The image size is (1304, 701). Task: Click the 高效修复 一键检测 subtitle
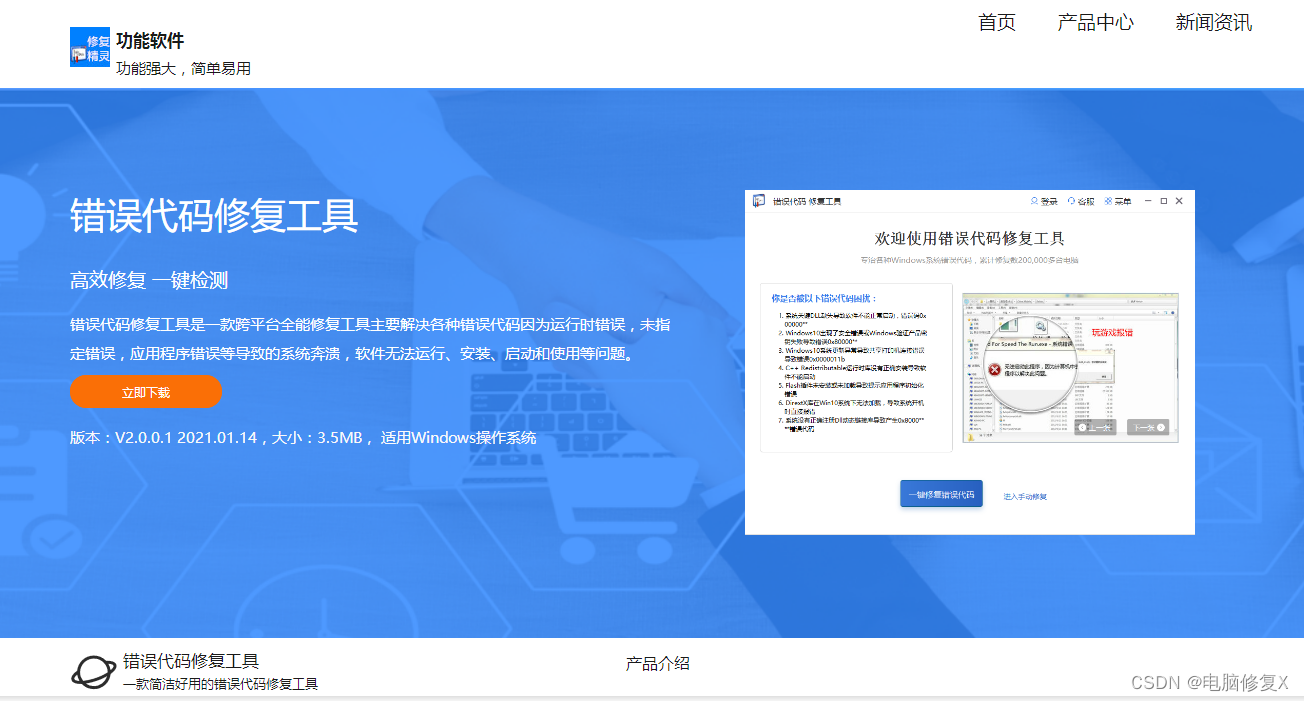149,280
